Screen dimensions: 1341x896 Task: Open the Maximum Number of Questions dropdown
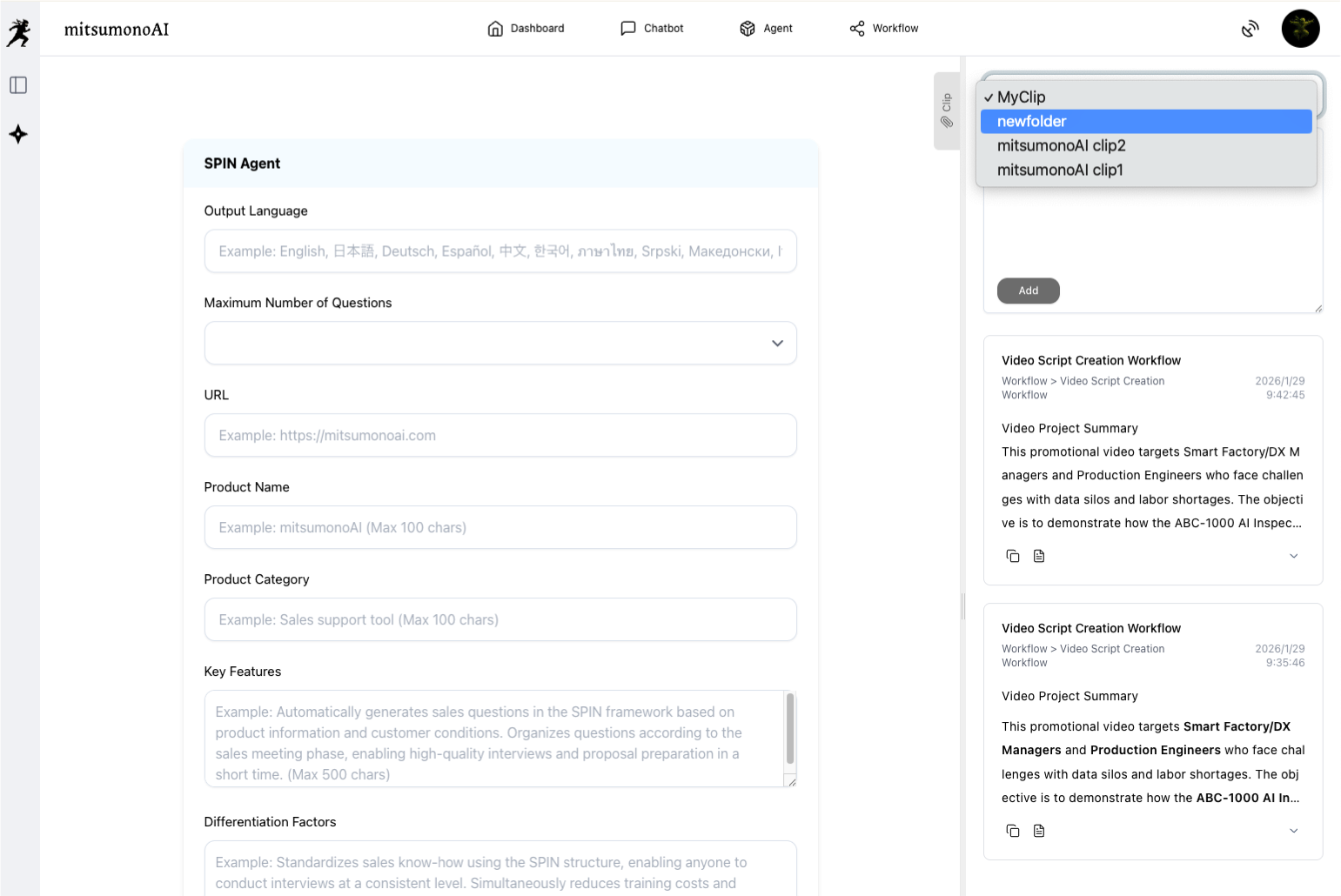500,344
